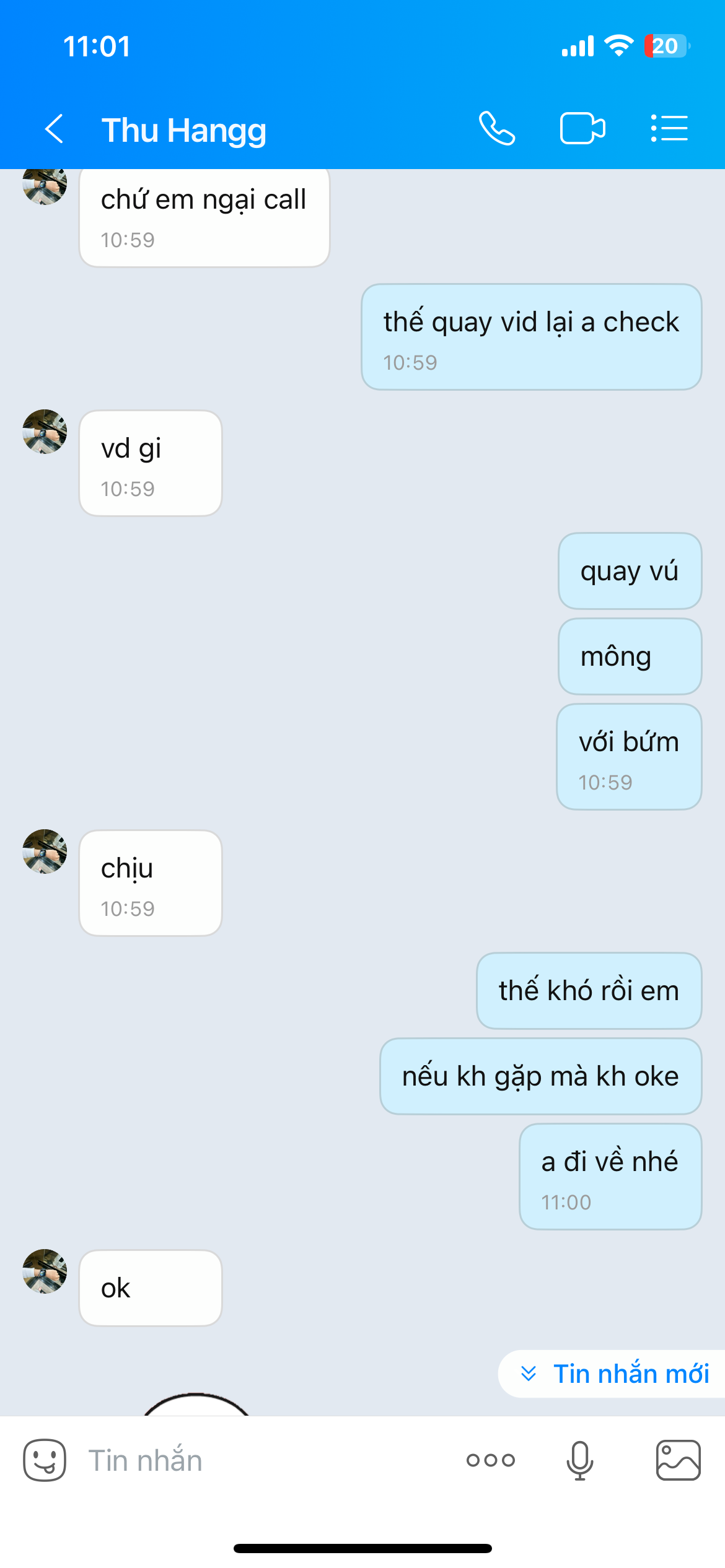Open the sticker emoji picker

pyautogui.click(x=45, y=1460)
